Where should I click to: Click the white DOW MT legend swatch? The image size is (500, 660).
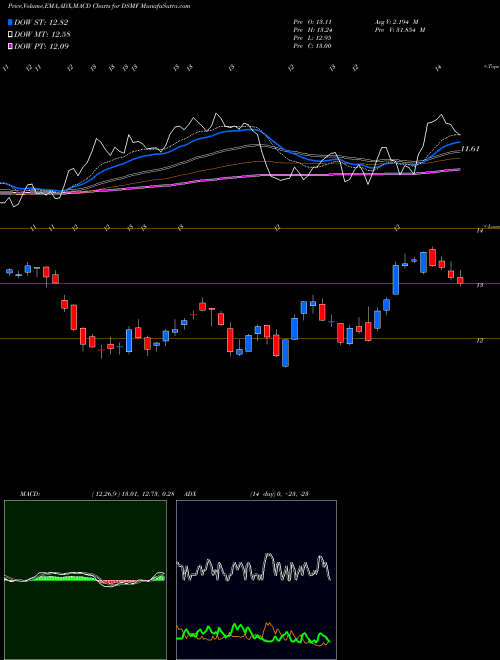pos(10,34)
